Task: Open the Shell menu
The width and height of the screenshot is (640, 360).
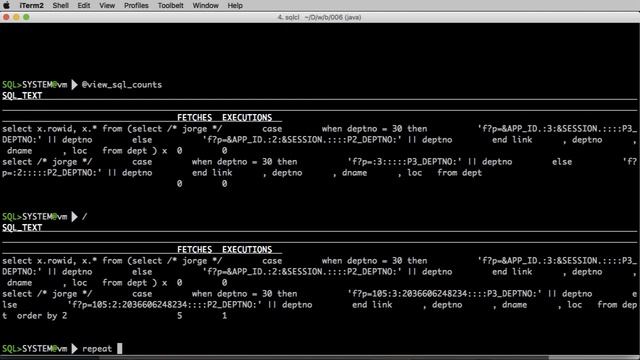Action: [60, 5]
